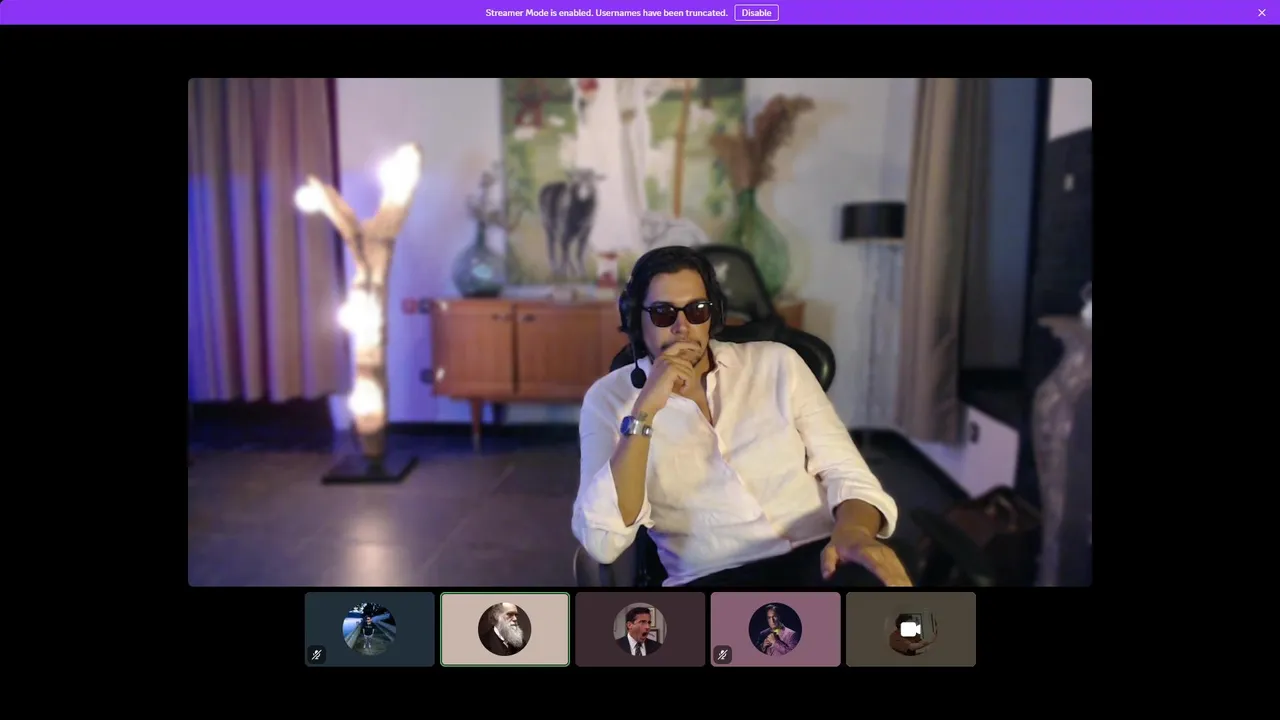This screenshot has height=720, width=1280.
Task: Focus the main webcam video feed
Action: 640,332
